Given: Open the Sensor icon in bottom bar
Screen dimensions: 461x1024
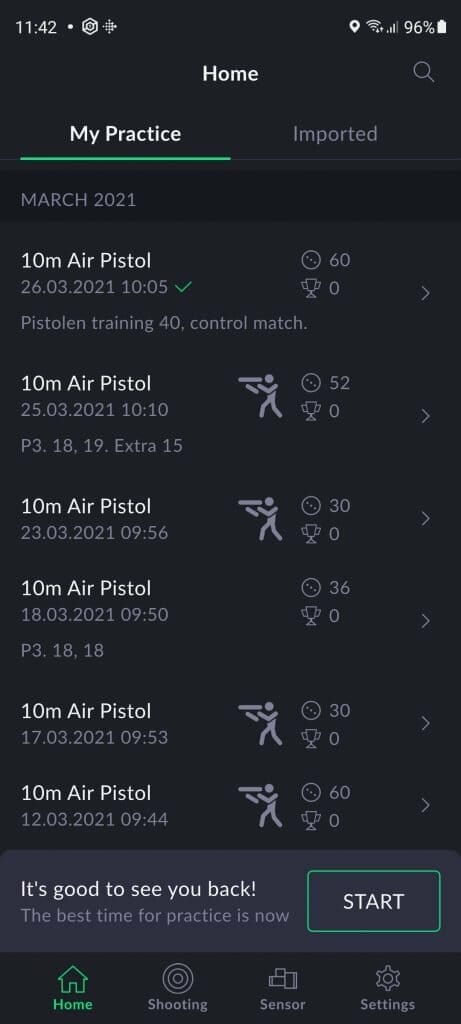Looking at the screenshot, I should [282, 979].
